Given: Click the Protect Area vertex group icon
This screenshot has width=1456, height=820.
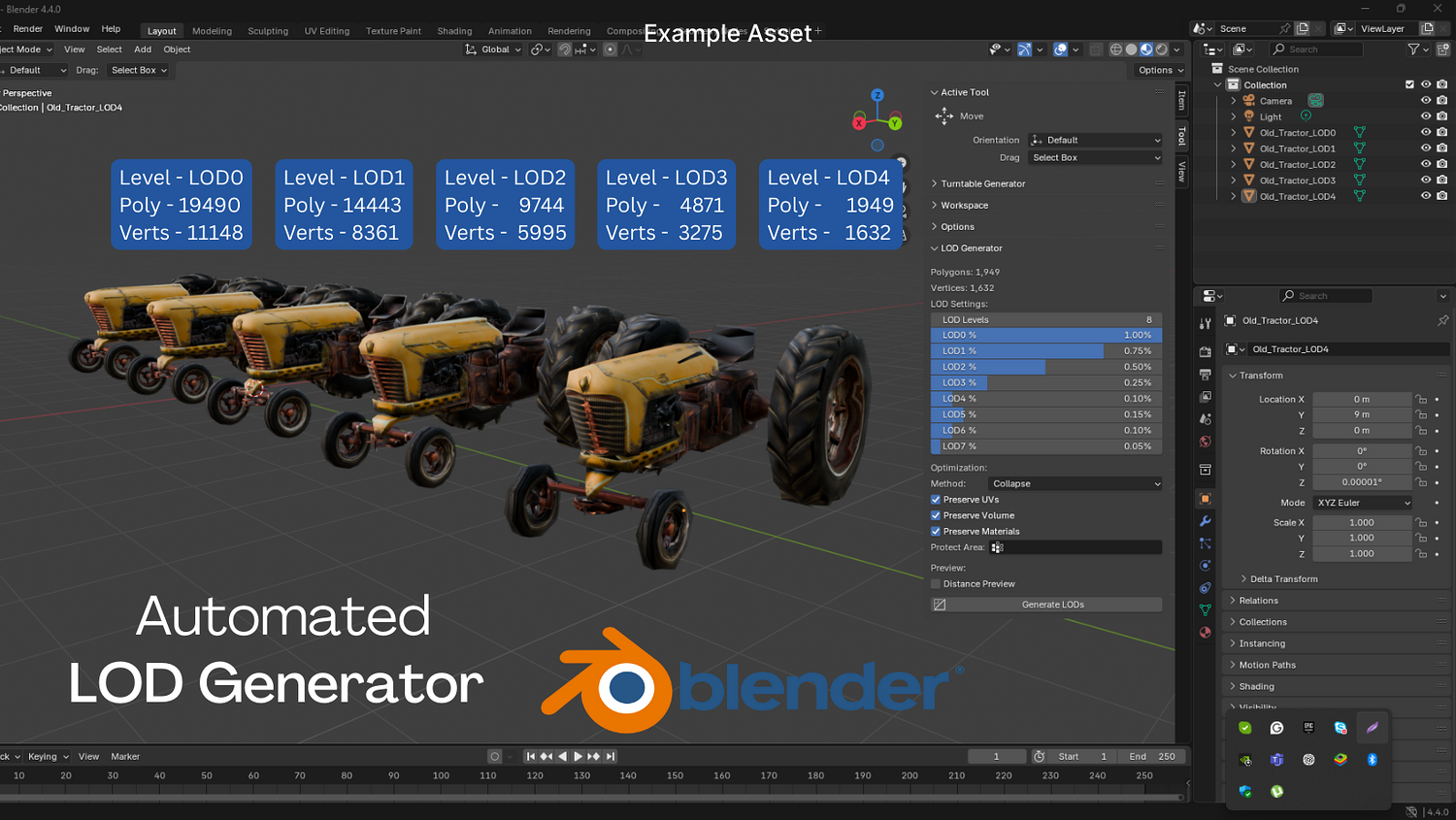Looking at the screenshot, I should click(997, 547).
